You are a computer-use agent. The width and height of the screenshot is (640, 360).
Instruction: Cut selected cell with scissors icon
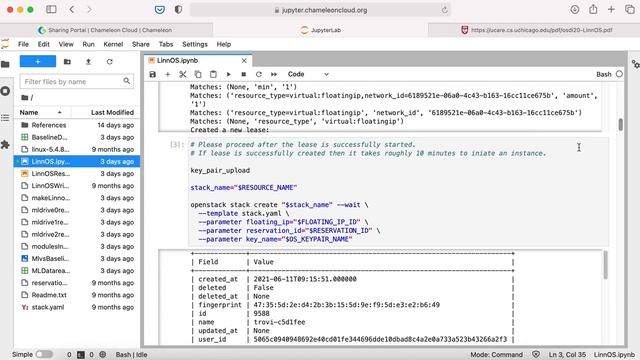coord(182,74)
